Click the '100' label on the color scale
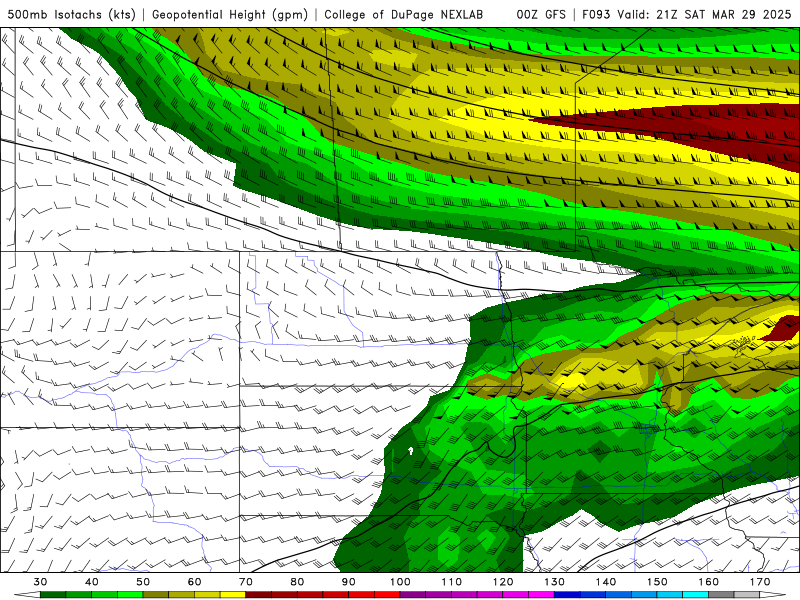 (x=401, y=582)
